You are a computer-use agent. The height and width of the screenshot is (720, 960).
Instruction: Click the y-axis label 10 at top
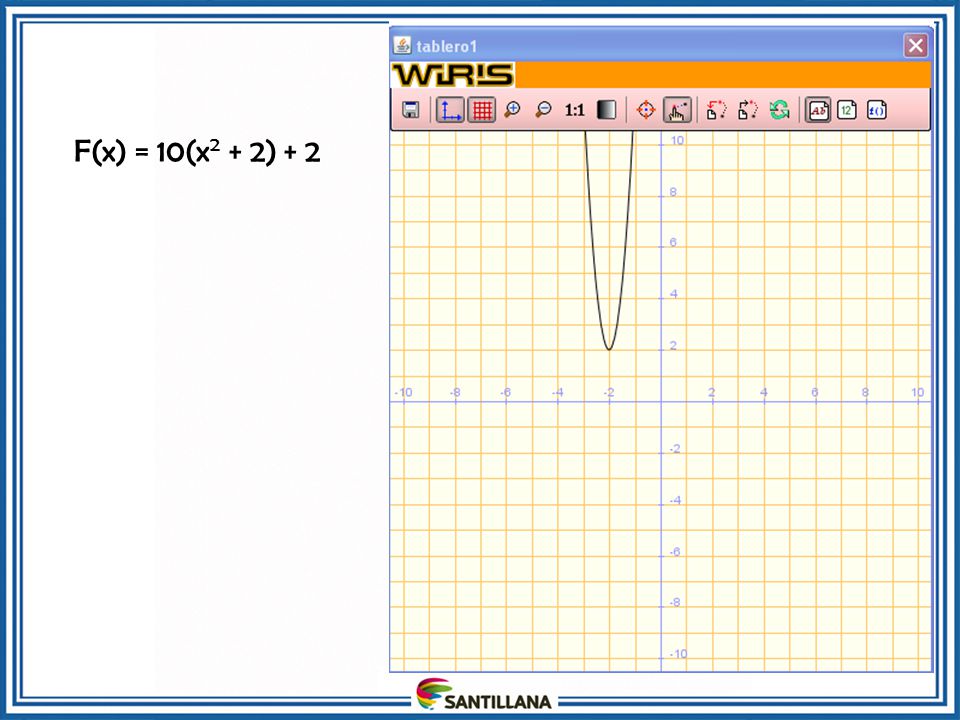[677, 140]
